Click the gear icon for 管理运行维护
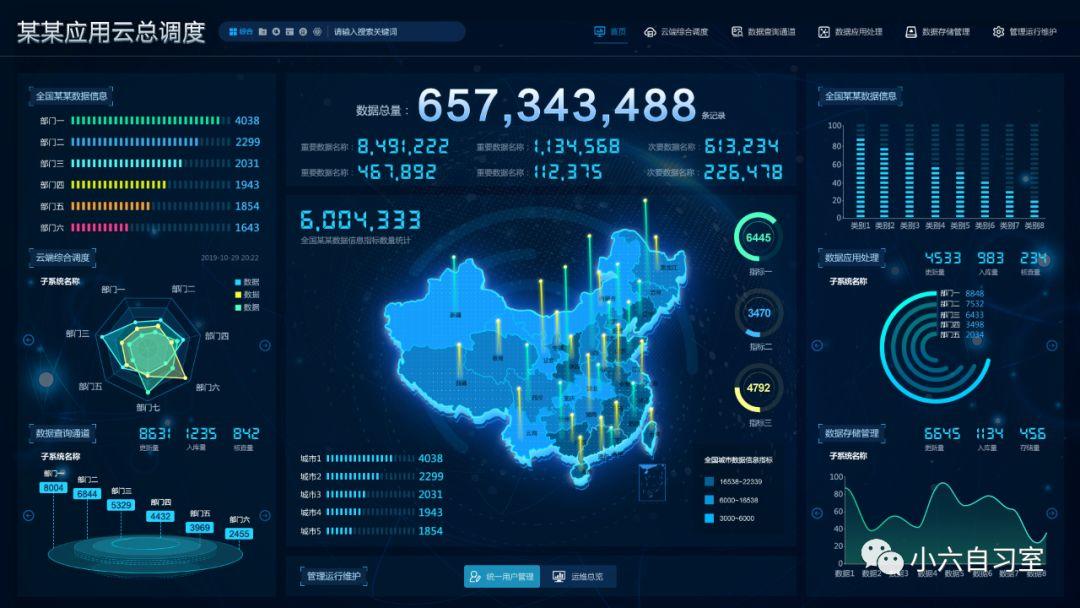 click(998, 32)
